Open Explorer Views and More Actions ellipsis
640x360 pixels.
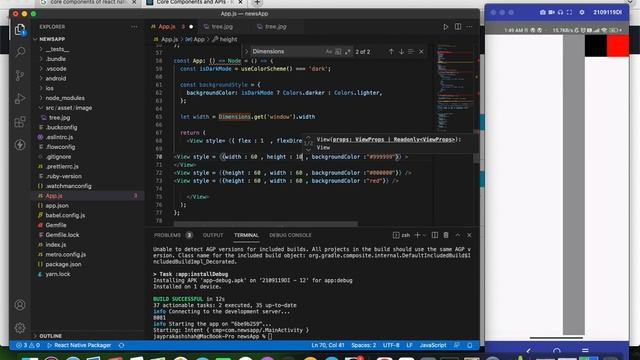point(134,27)
